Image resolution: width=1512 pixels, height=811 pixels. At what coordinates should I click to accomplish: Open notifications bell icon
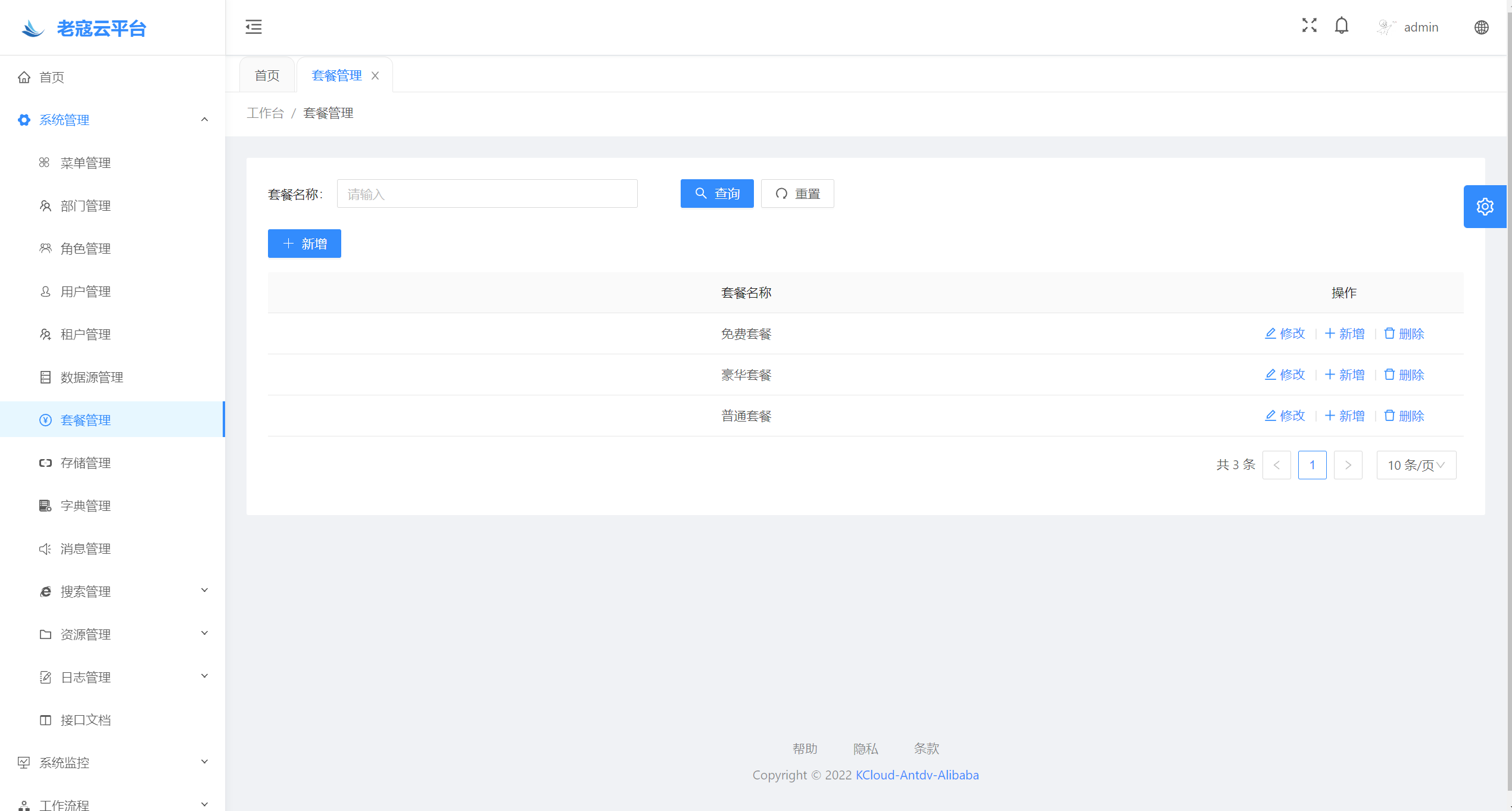tap(1341, 26)
